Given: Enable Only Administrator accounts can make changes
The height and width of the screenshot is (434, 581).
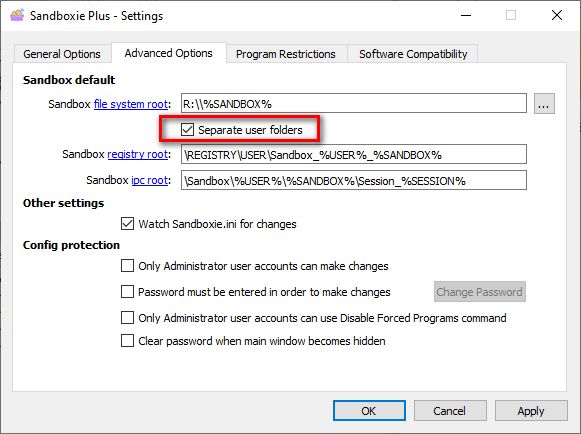Looking at the screenshot, I should 127,266.
